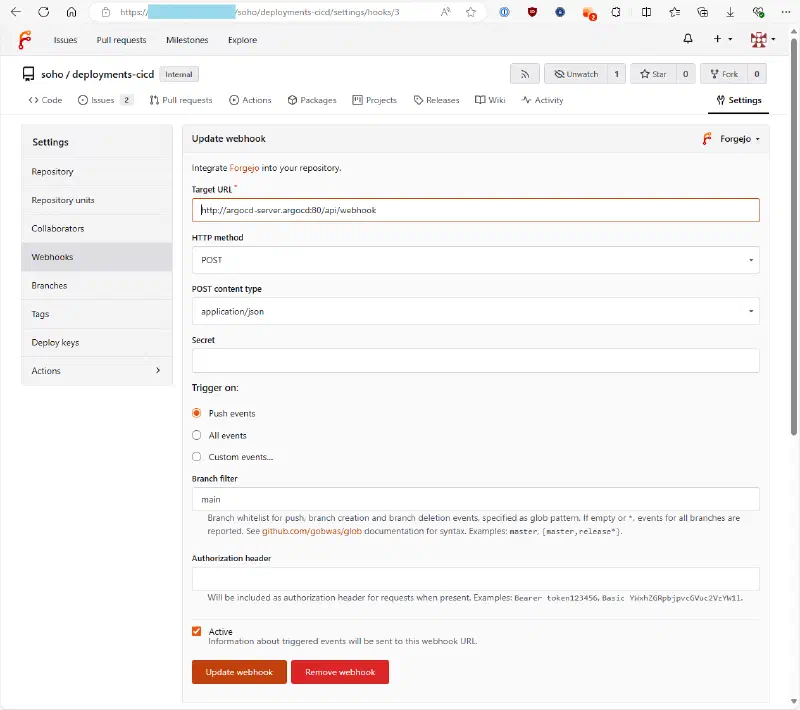Screen dimensions: 800x710
Task: Bookmark this page with the star icon
Action: 471,12
